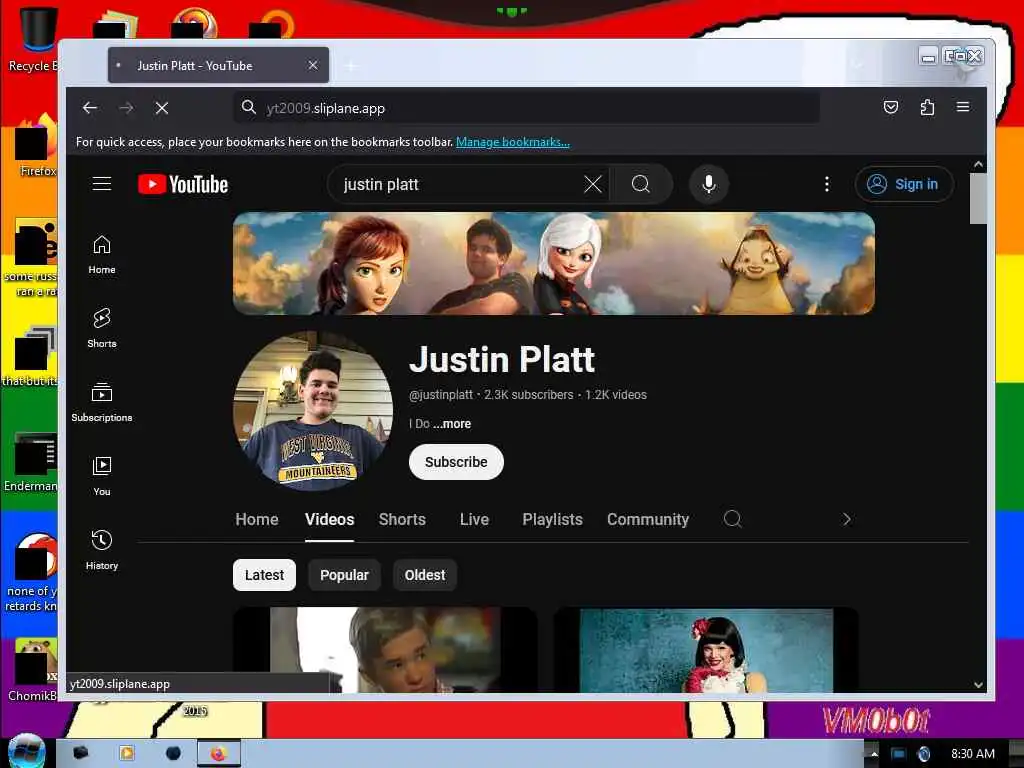This screenshot has width=1024, height=768.
Task: Search within the channel using tab magnifier
Action: (733, 519)
